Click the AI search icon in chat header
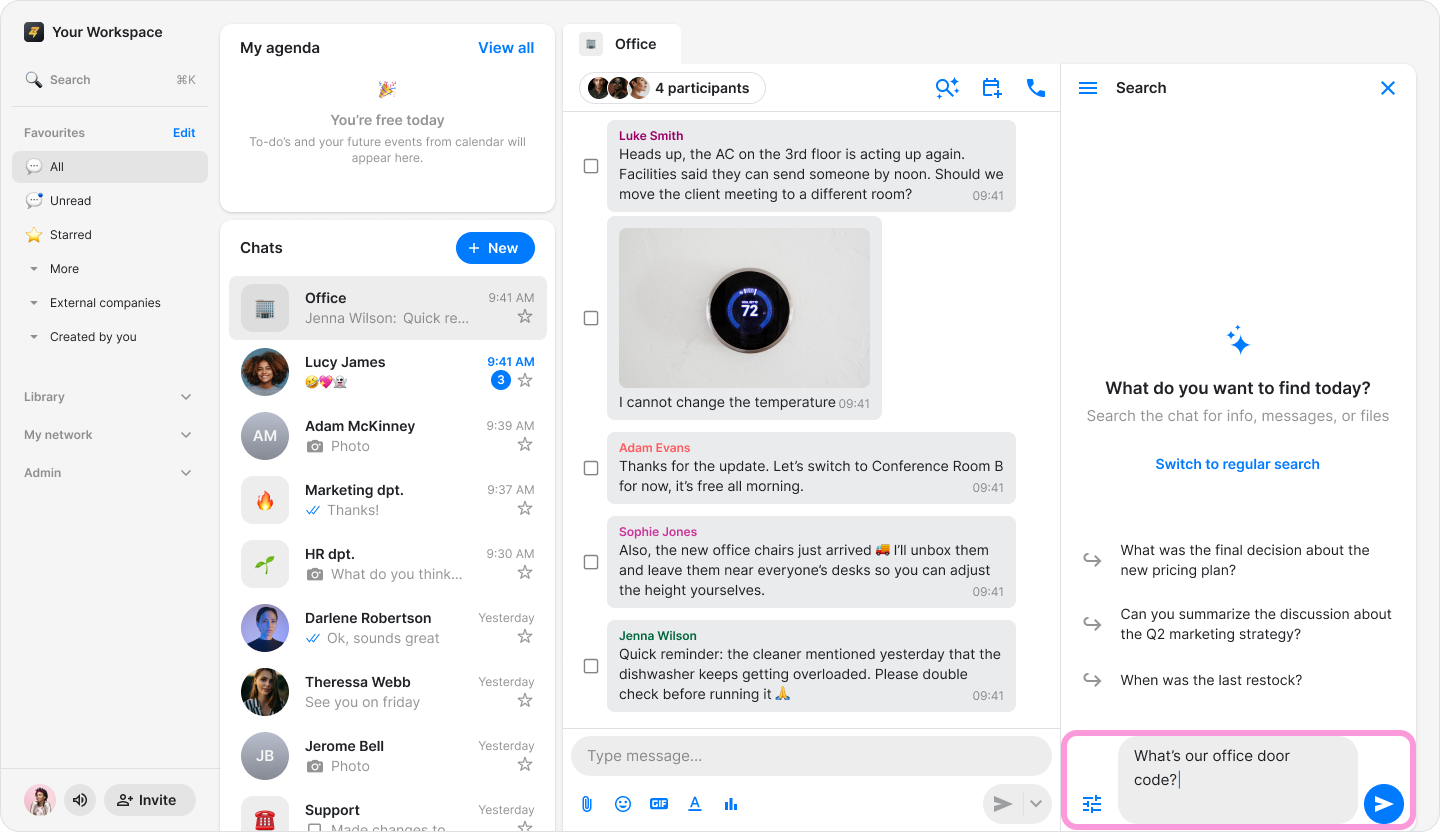 pos(947,88)
